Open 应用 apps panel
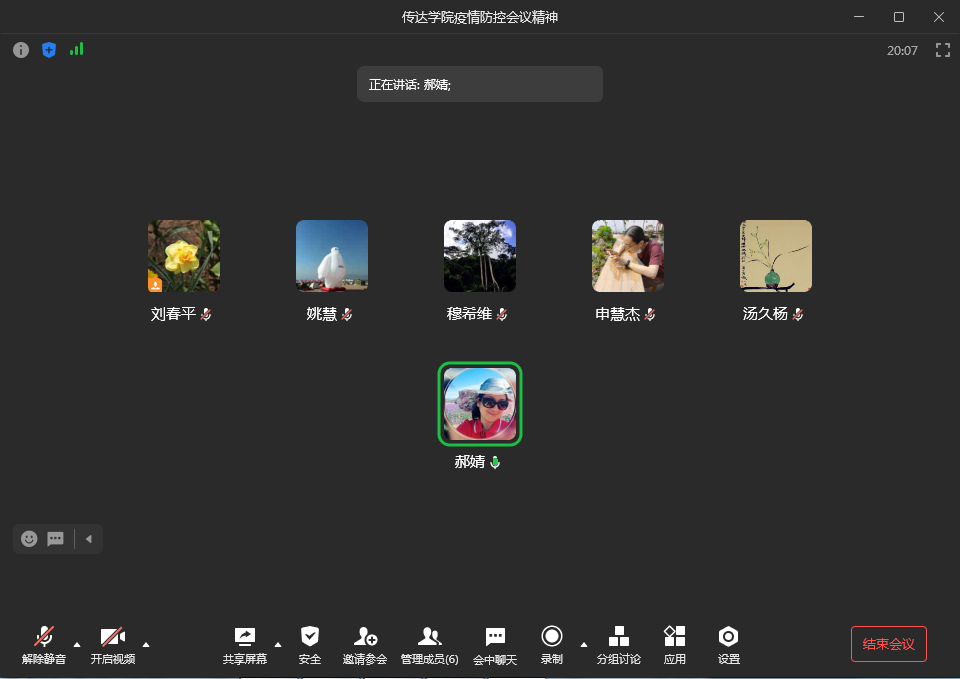The image size is (960, 679). pos(675,645)
